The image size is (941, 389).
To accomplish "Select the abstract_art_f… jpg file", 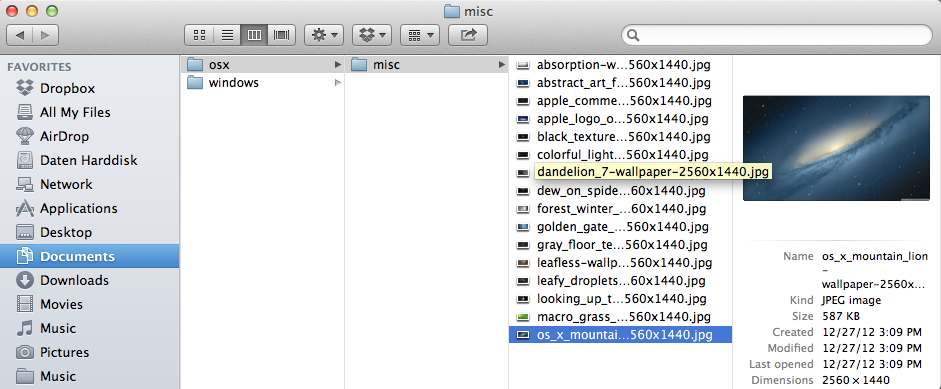I will pyautogui.click(x=621, y=82).
